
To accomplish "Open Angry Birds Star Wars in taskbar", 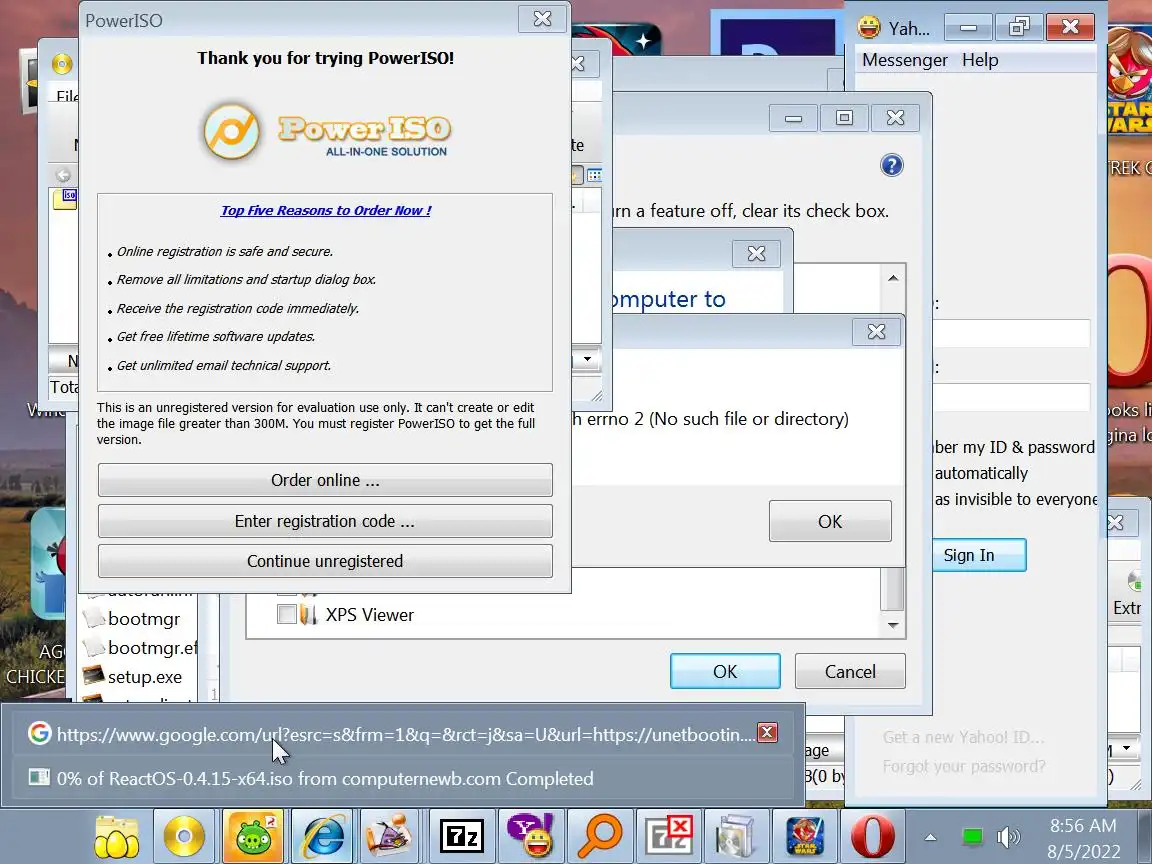I will (x=805, y=835).
